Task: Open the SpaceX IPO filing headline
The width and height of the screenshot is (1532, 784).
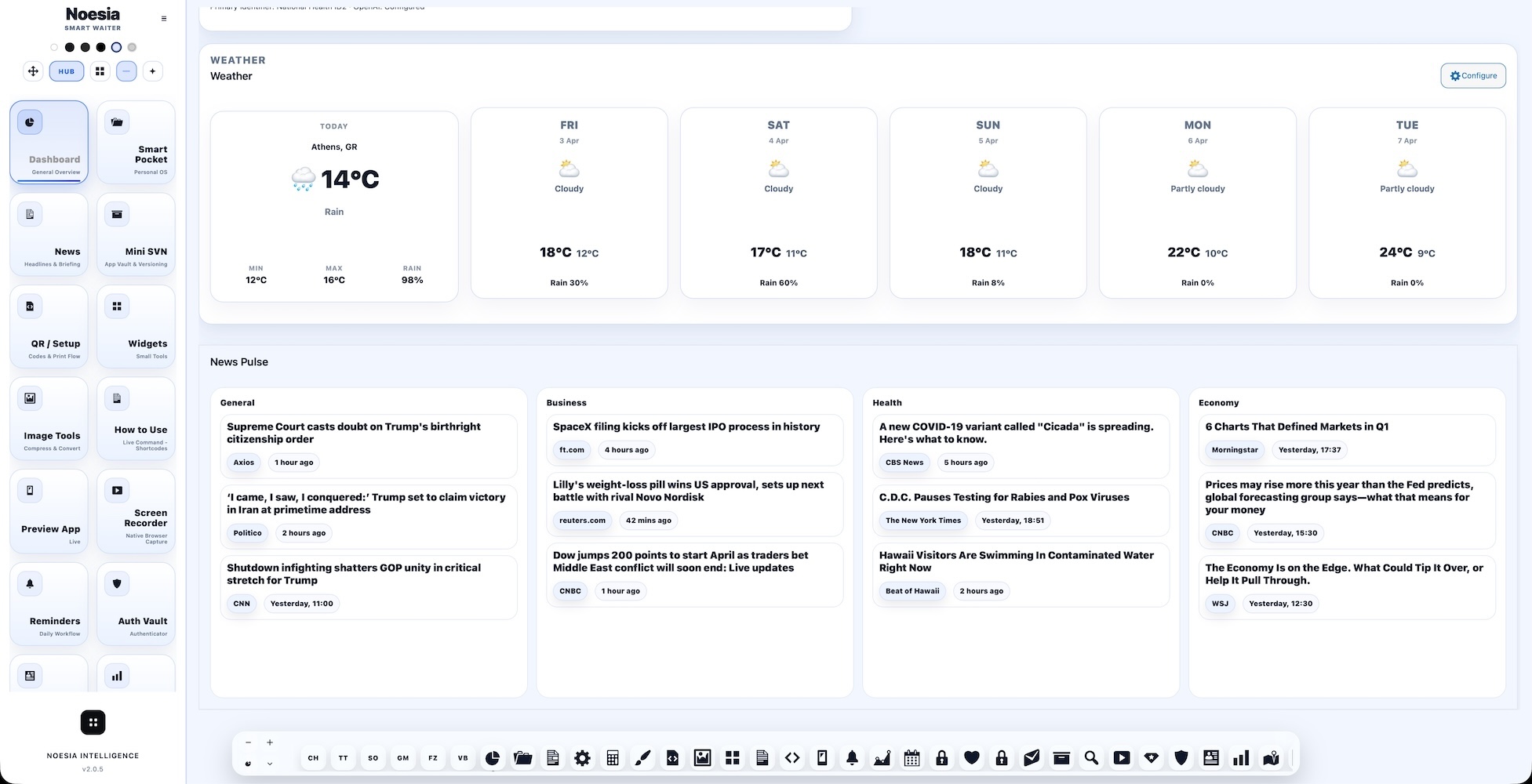Action: click(x=686, y=426)
